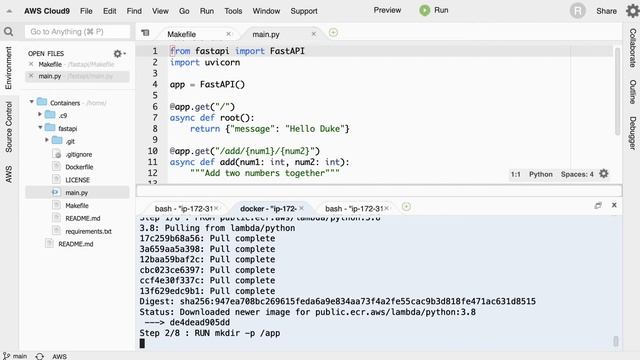
Task: Open the Spaces: 4 indentation selector
Action: (577, 174)
